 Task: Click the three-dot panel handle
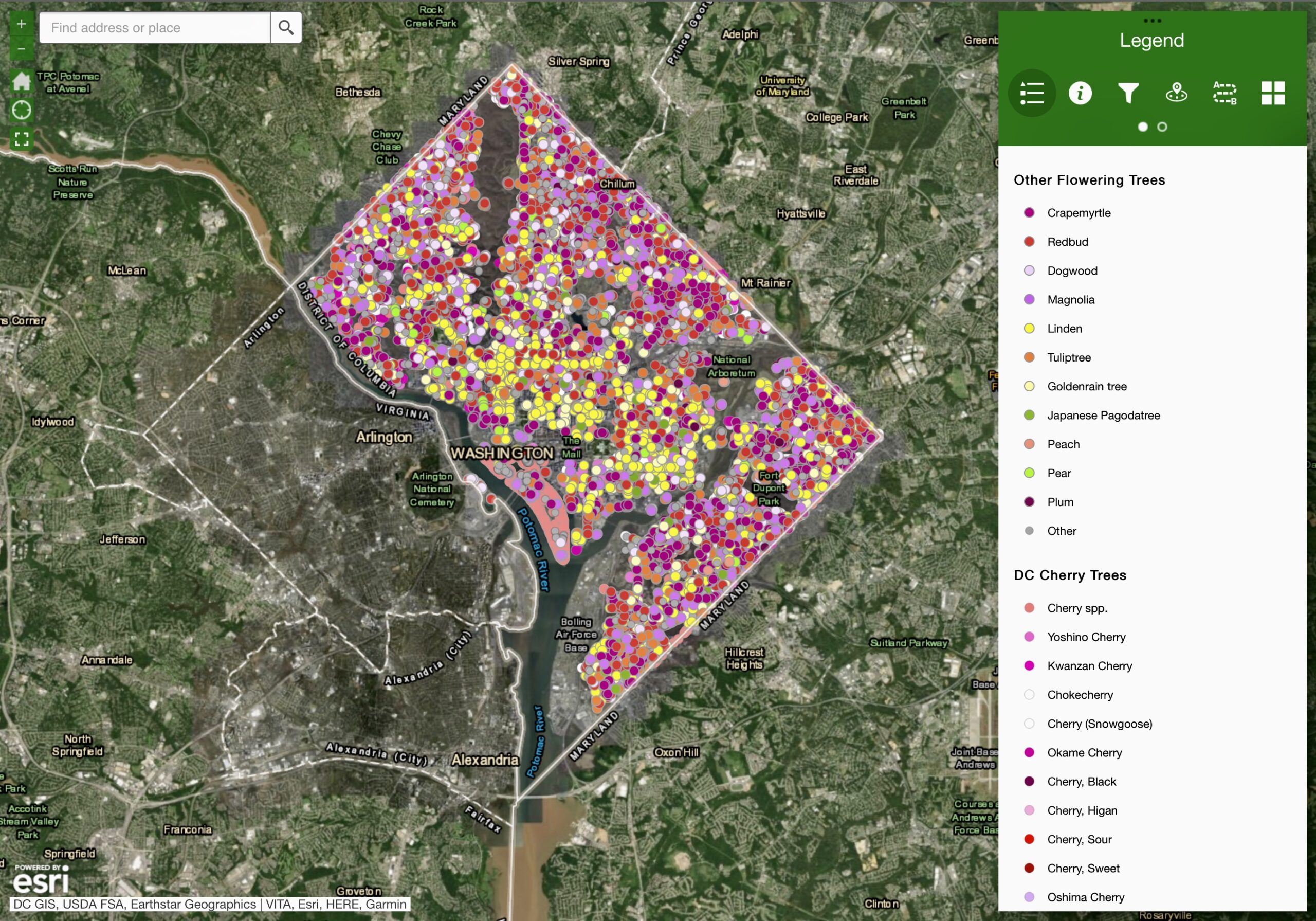pyautogui.click(x=1152, y=21)
